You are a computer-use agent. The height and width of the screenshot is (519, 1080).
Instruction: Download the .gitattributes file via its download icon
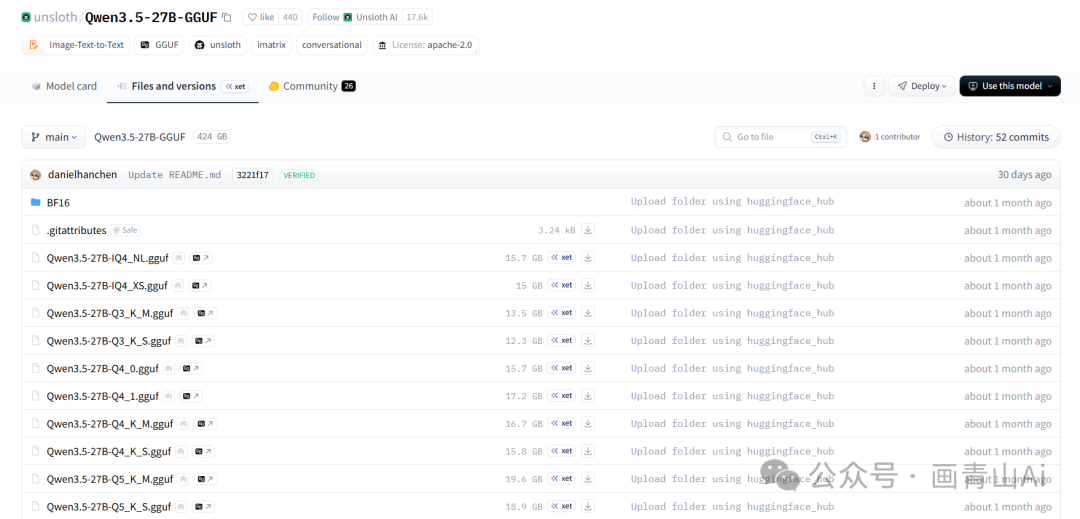pyautogui.click(x=588, y=230)
